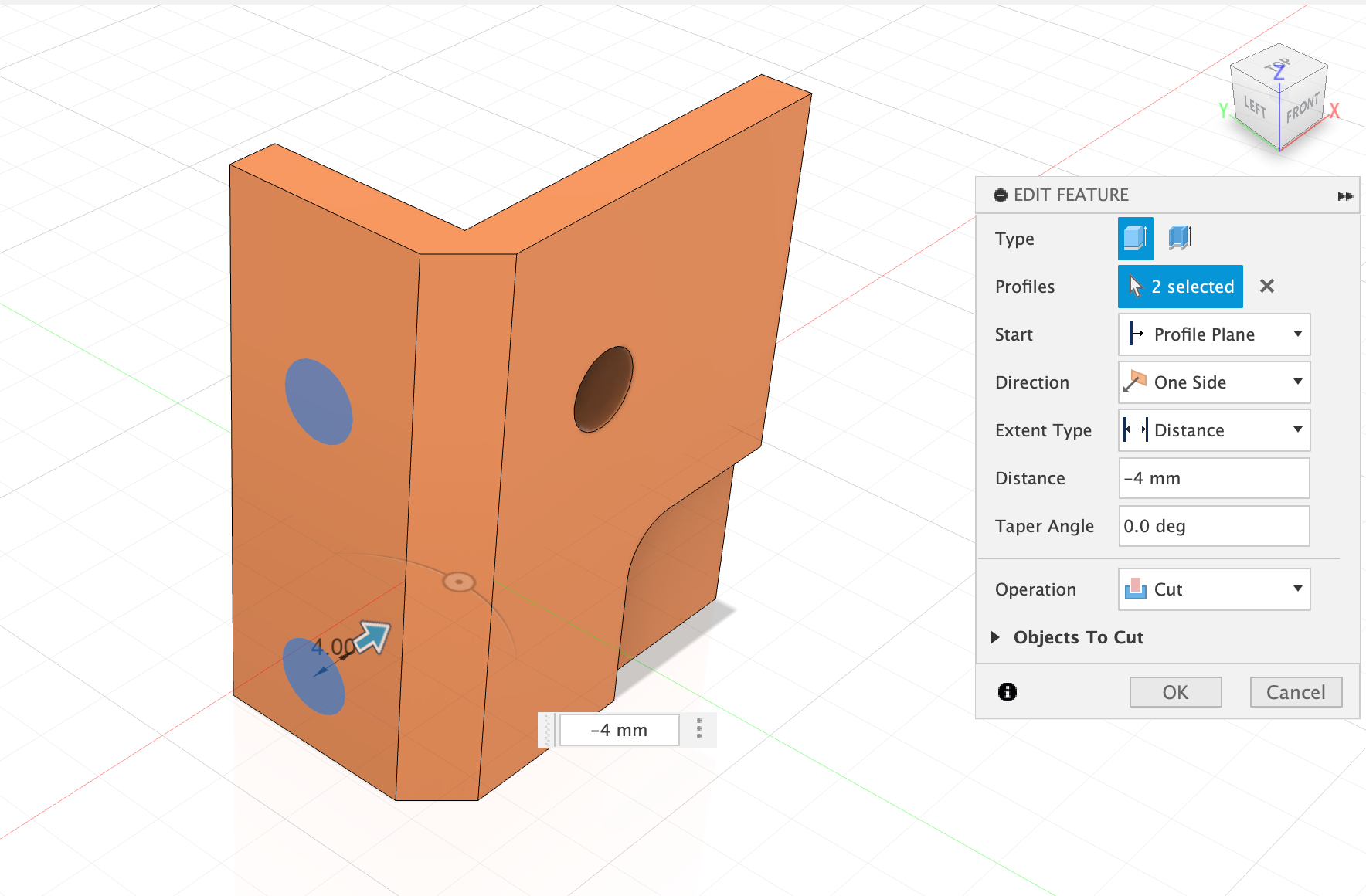Click the Distance field showing -4 mm
The width and height of the screenshot is (1366, 896).
pos(1215,478)
